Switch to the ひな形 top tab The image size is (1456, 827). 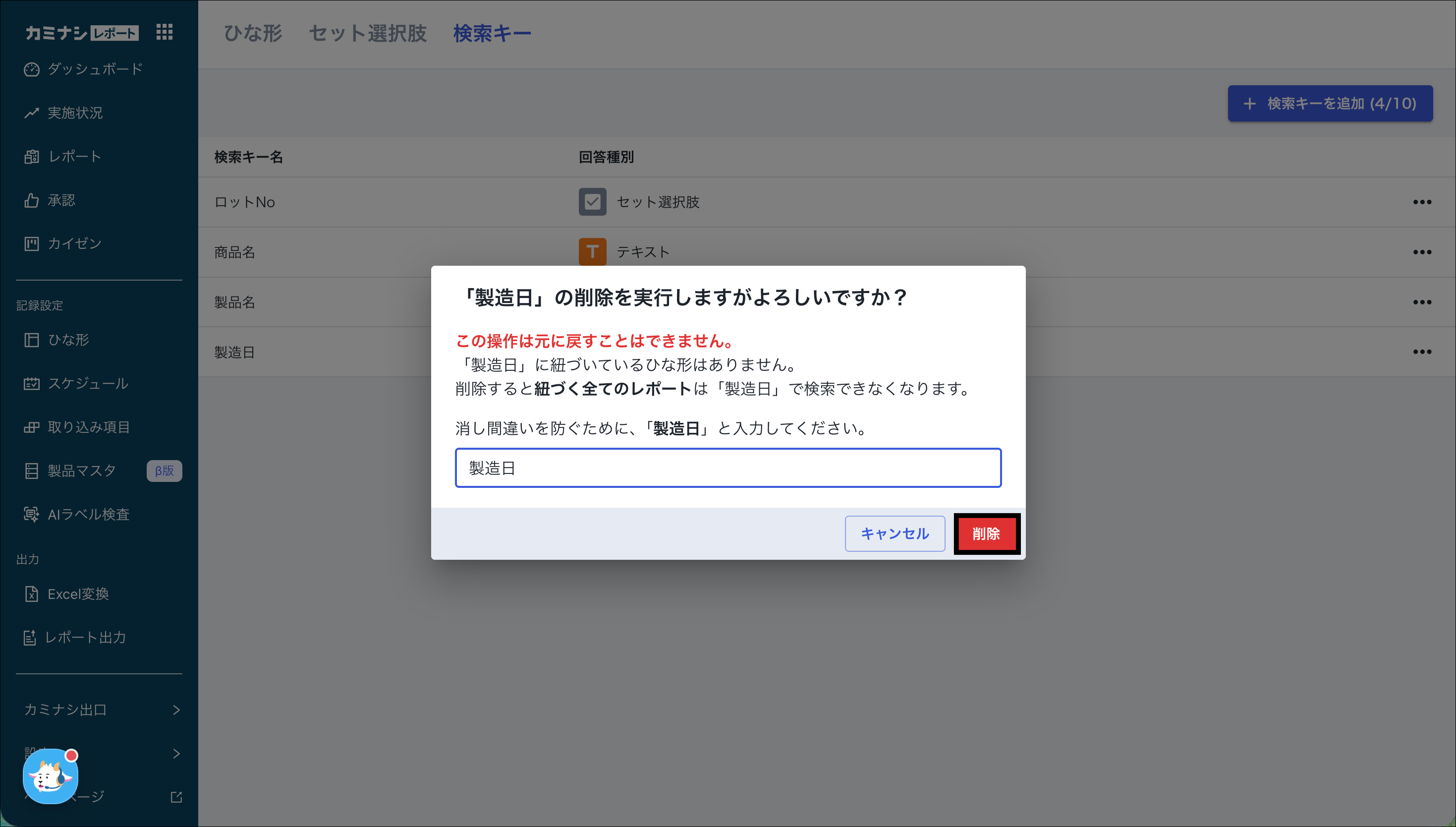(x=253, y=33)
